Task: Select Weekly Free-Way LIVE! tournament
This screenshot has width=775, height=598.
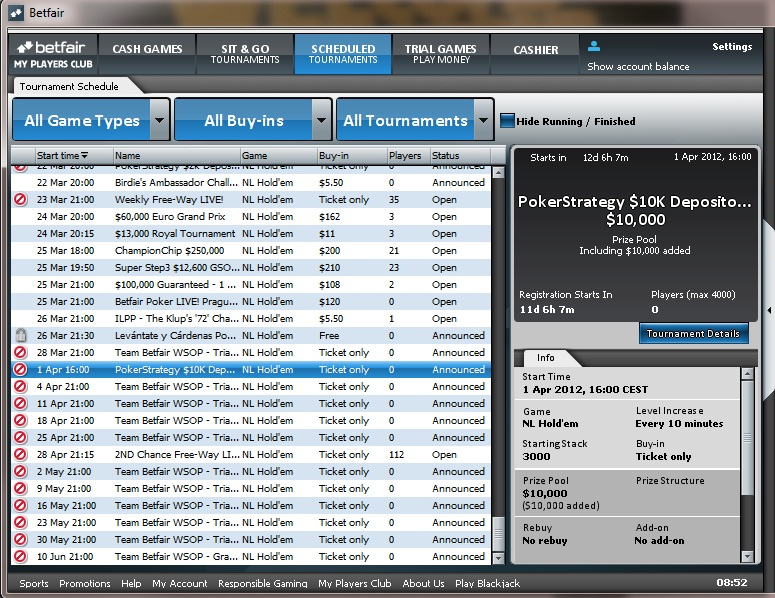Action: tap(251, 200)
